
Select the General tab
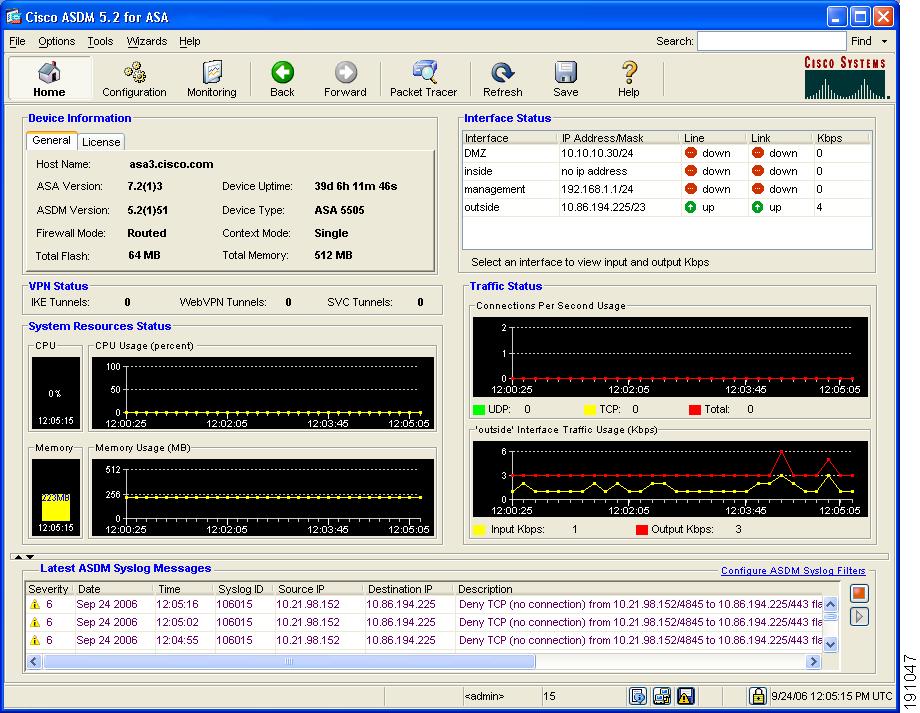click(52, 140)
